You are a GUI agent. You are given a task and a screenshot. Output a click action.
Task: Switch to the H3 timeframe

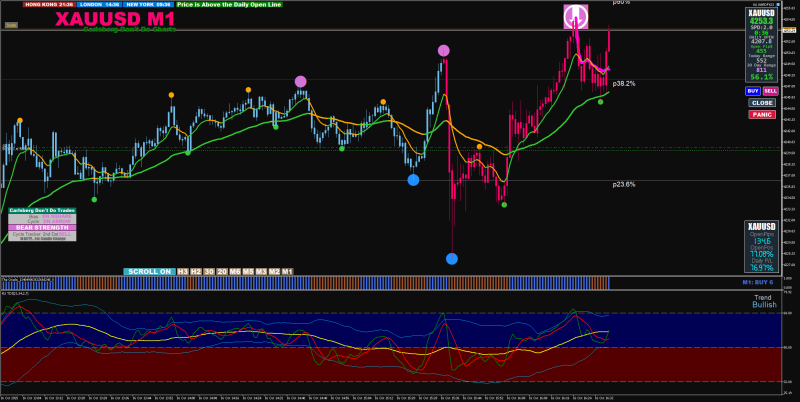(x=183, y=271)
